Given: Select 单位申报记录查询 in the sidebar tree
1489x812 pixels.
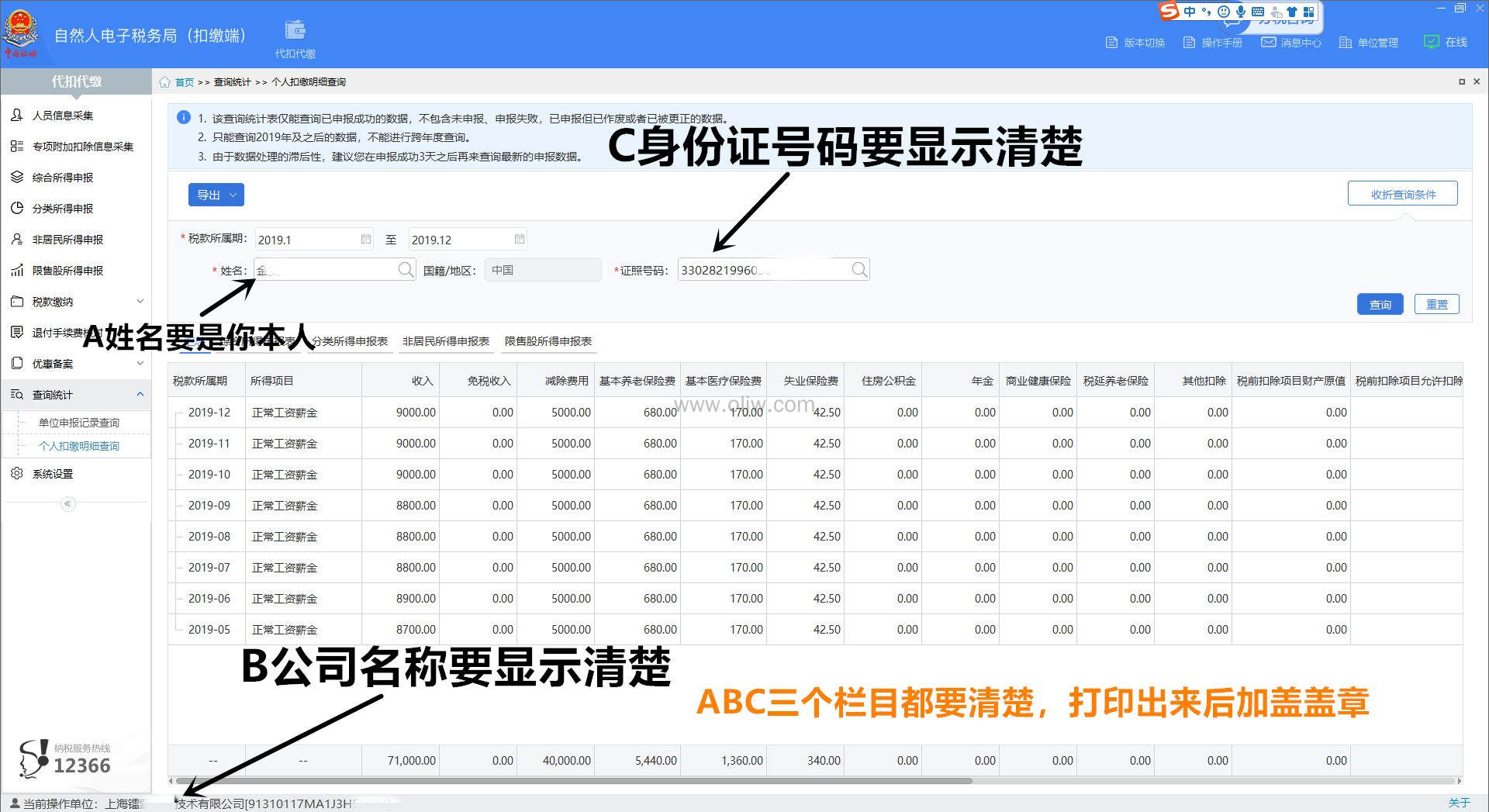Looking at the screenshot, I should click(79, 423).
